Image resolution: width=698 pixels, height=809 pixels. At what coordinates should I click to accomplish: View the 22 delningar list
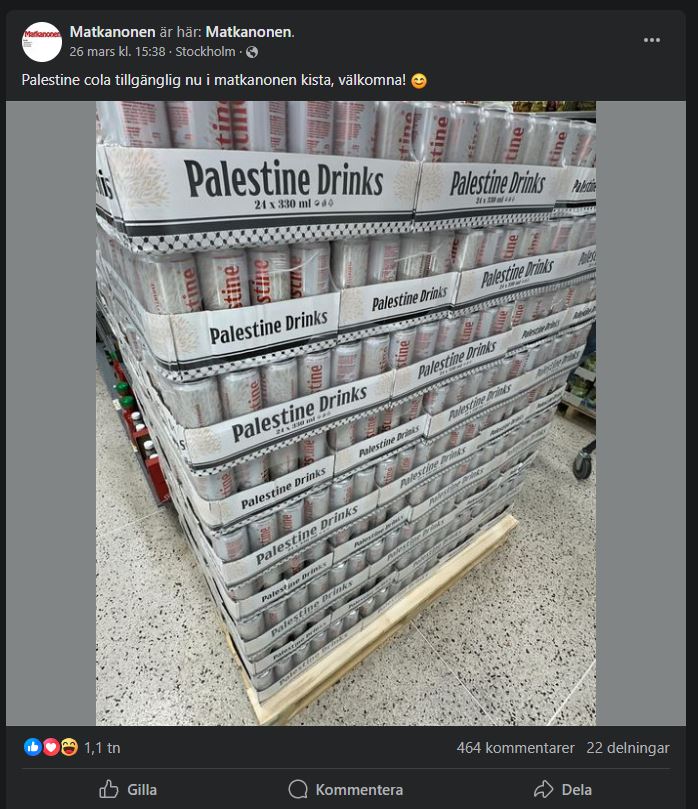[x=628, y=748]
